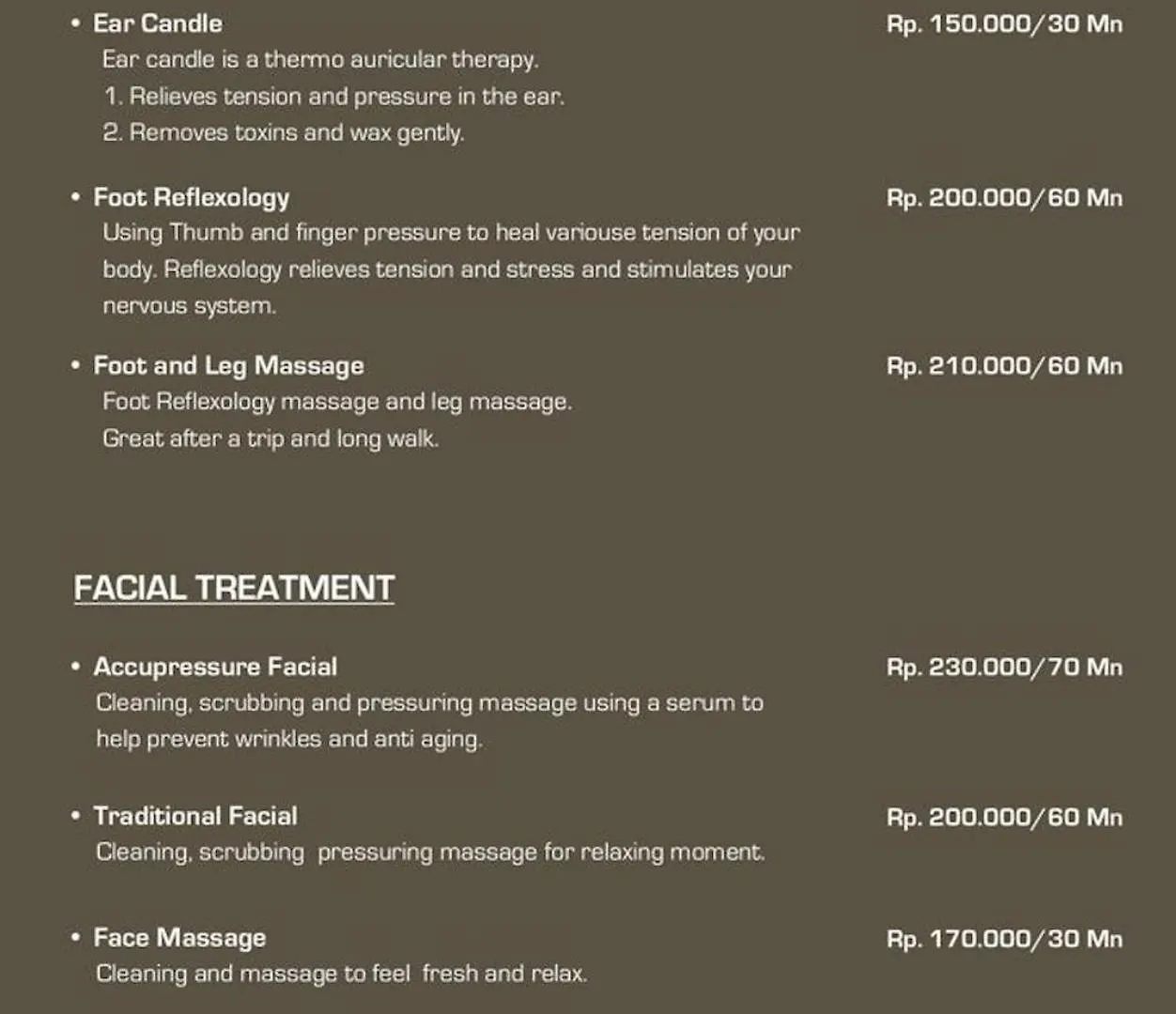
Task: Select the Rp. 170.000/30 Mn price
Action: pyautogui.click(x=1004, y=939)
